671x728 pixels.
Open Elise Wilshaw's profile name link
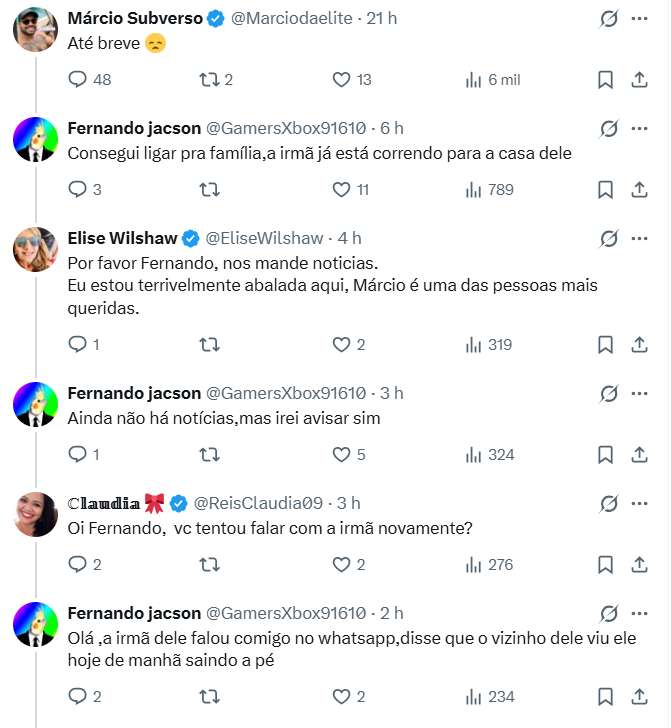[122, 238]
